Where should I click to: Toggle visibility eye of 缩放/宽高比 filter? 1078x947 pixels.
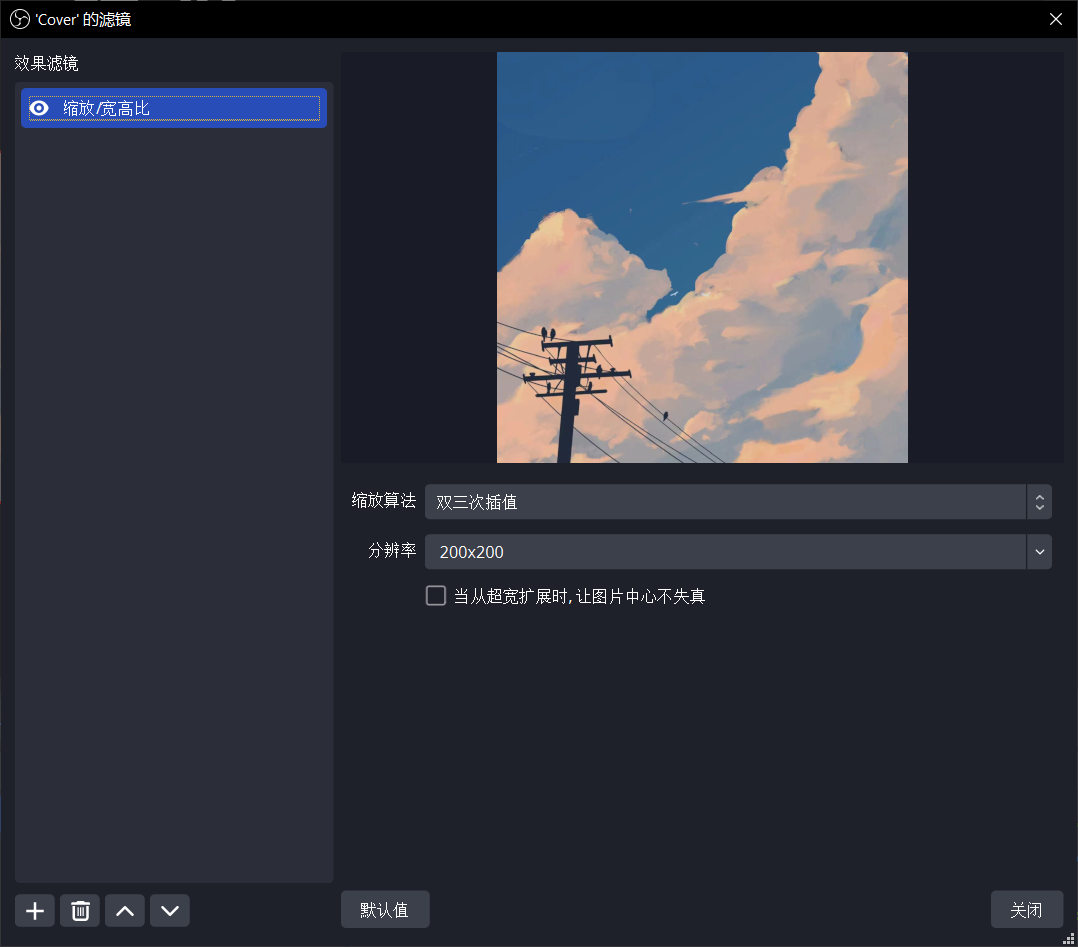point(39,108)
